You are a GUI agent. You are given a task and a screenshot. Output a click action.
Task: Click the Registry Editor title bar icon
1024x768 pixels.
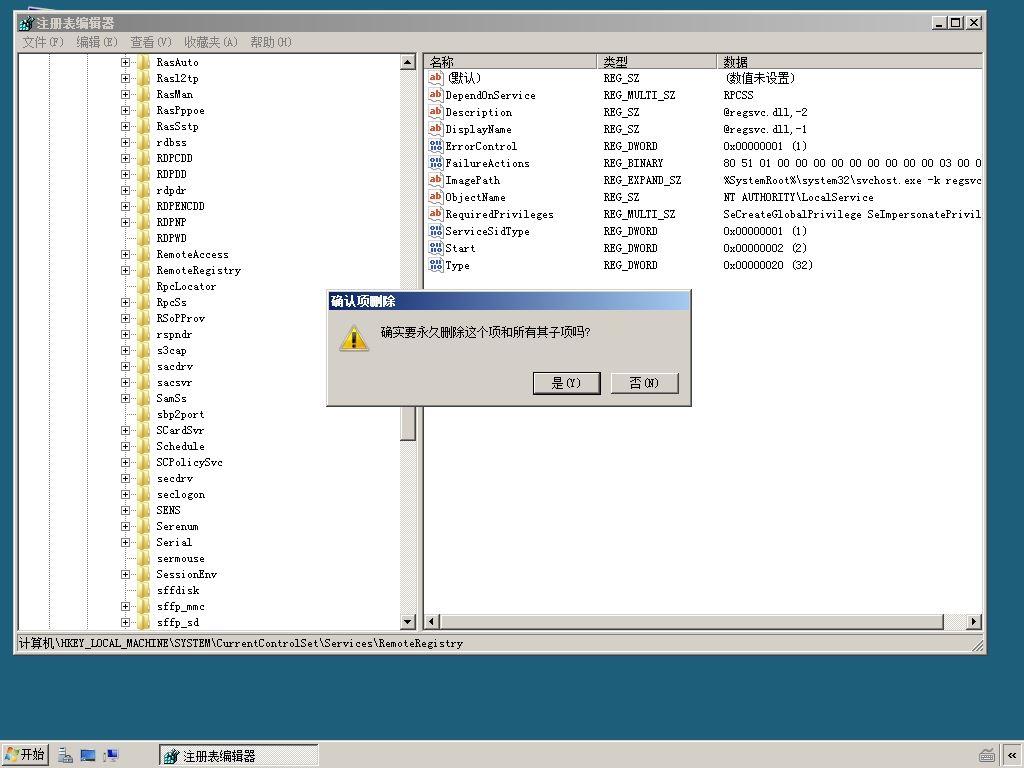tap(26, 23)
